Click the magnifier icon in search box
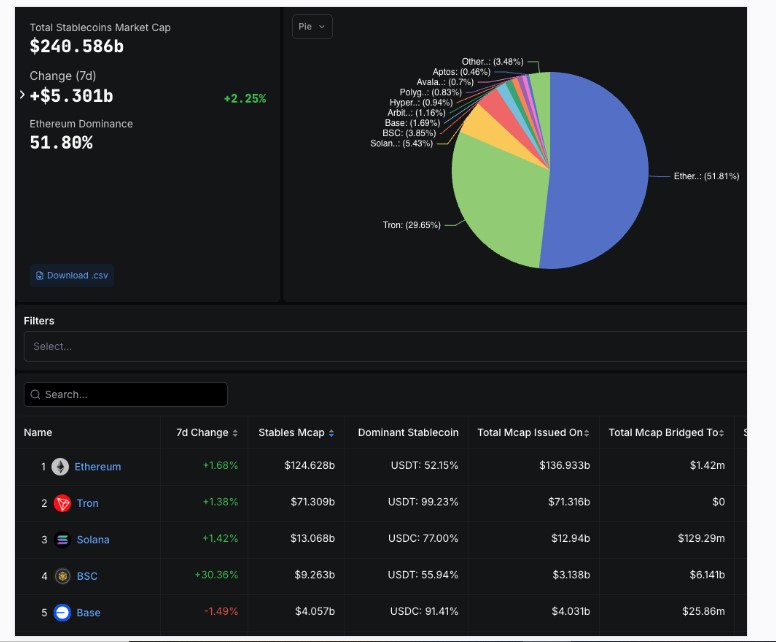The height and width of the screenshot is (642, 776). 35,395
